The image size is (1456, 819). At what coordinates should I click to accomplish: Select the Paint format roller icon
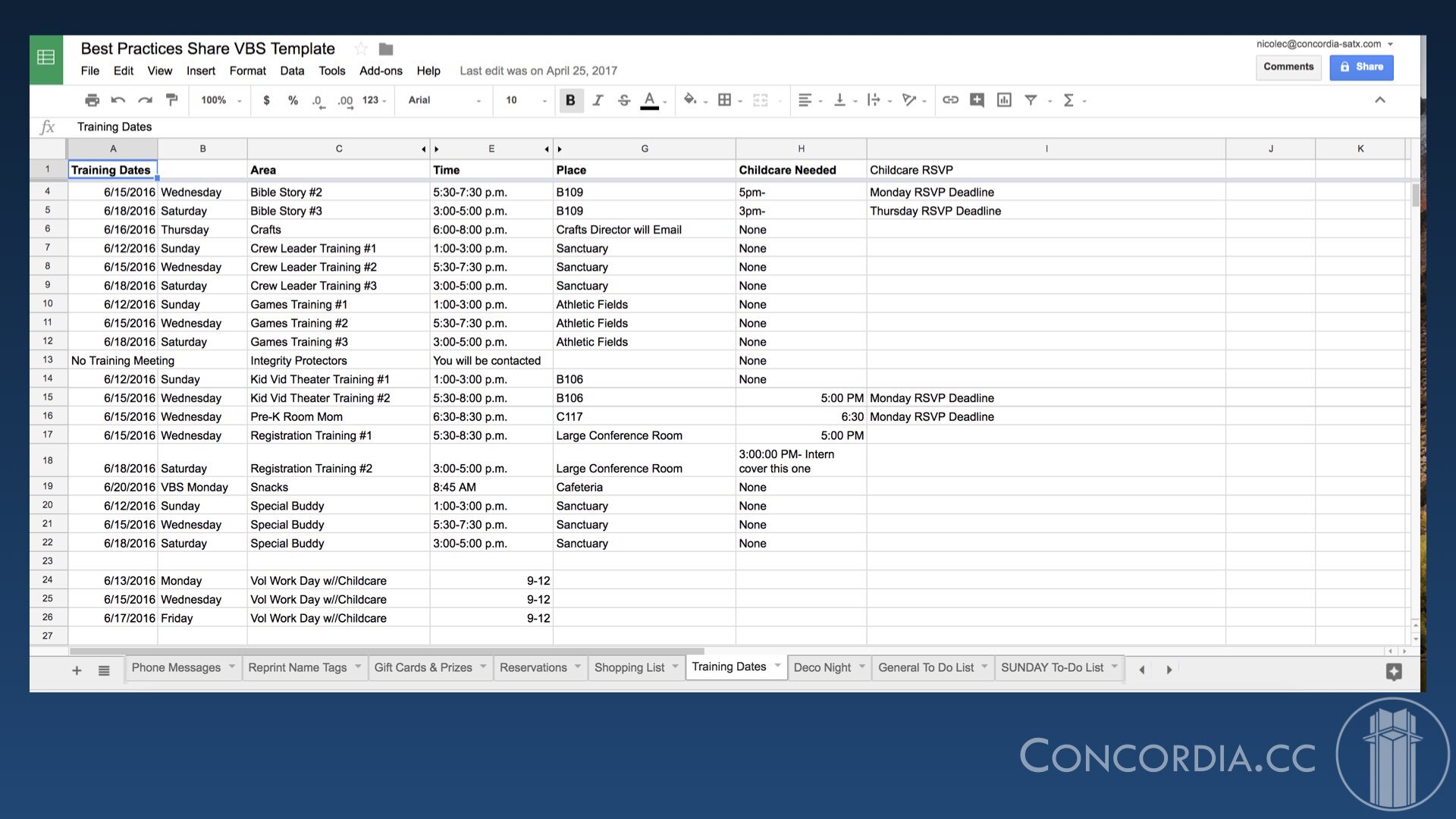pyautogui.click(x=172, y=100)
